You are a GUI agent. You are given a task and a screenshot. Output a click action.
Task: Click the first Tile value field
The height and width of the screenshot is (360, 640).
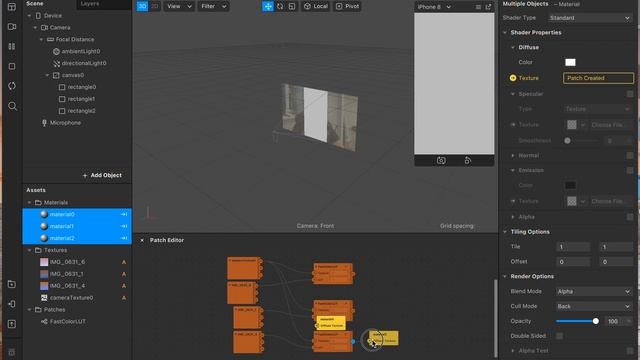(573, 247)
